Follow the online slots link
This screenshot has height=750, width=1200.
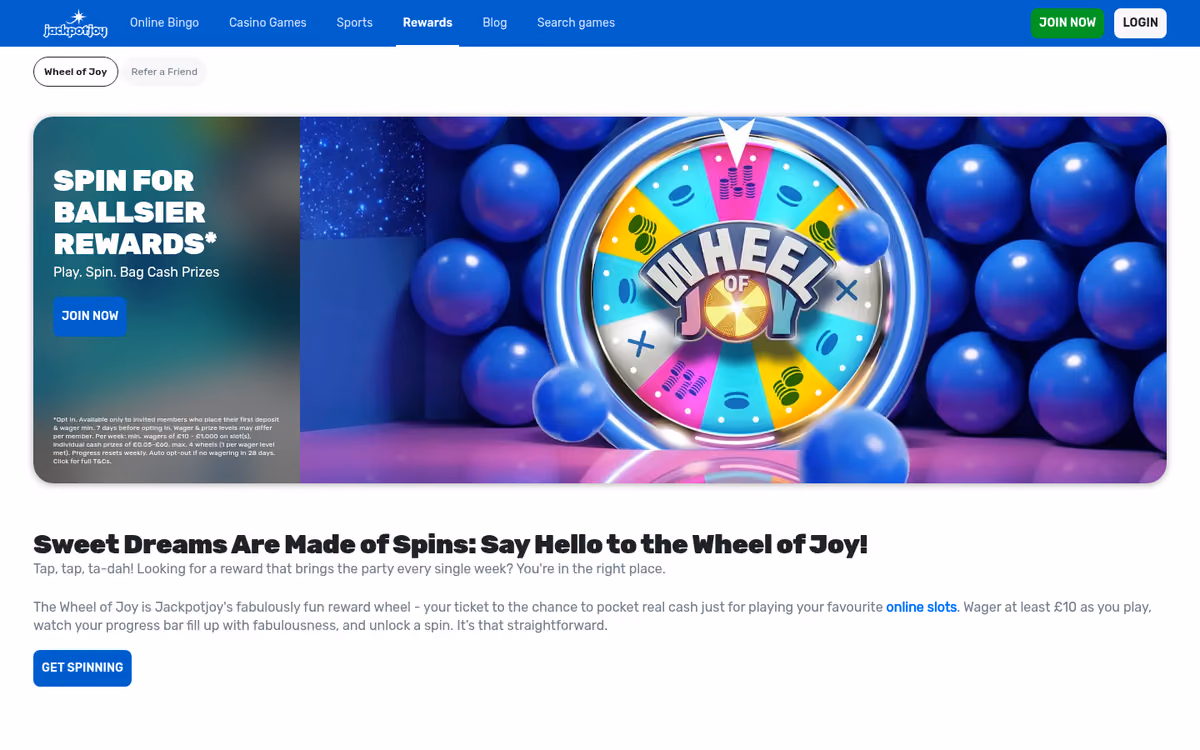point(922,607)
